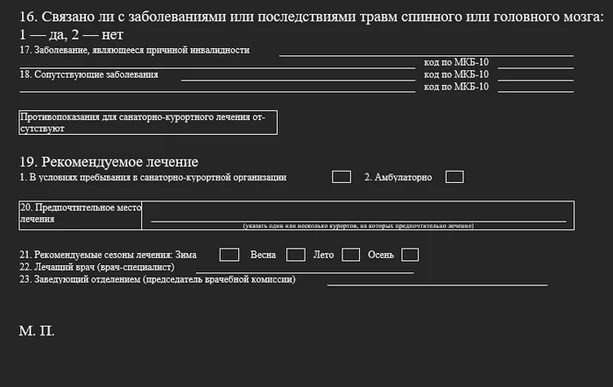
Task: Click the М. П. stamp mark
Action: [x=37, y=331]
